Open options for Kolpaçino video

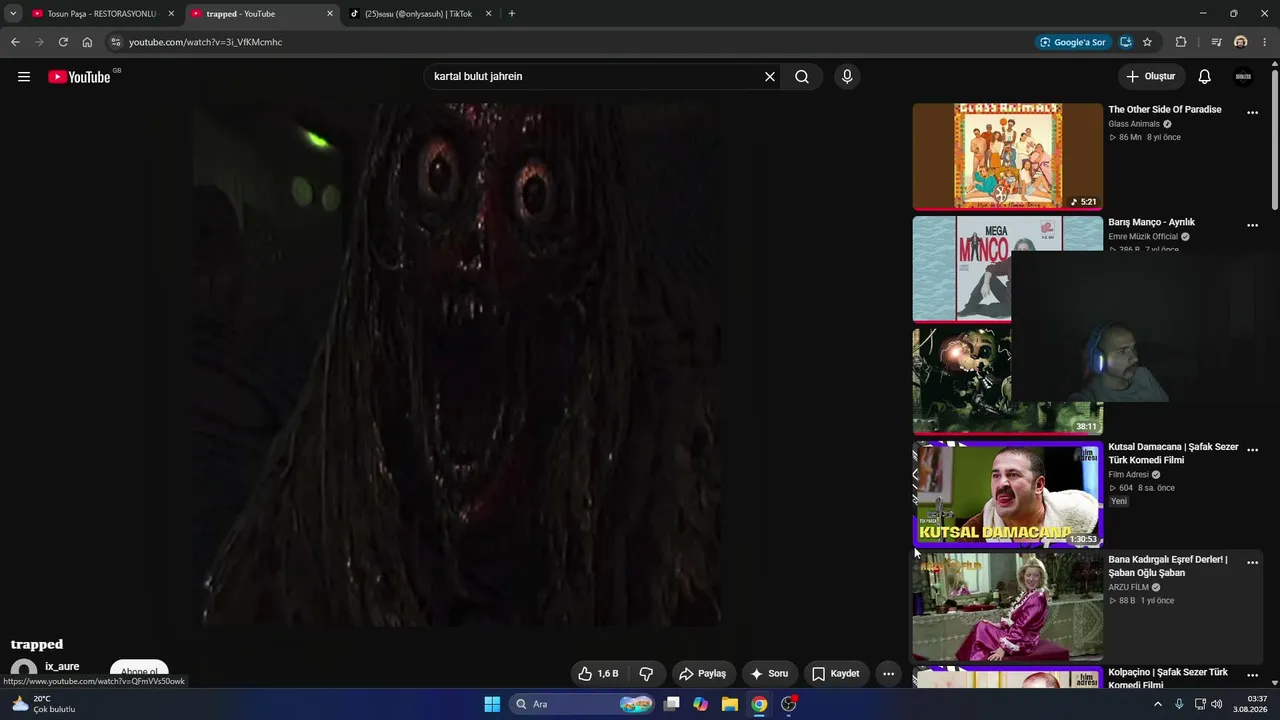tap(1252, 676)
